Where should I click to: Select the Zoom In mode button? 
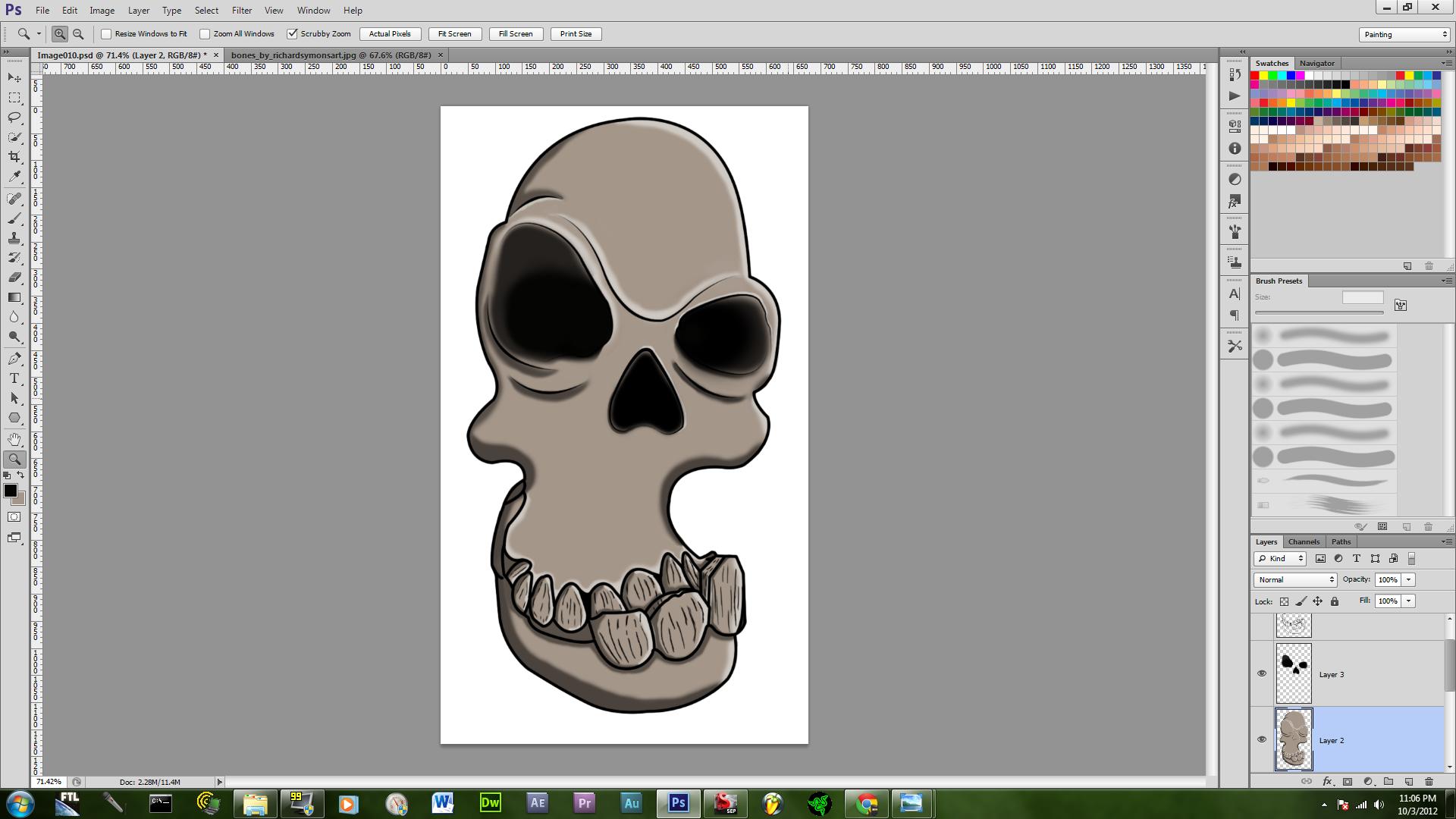tap(59, 34)
